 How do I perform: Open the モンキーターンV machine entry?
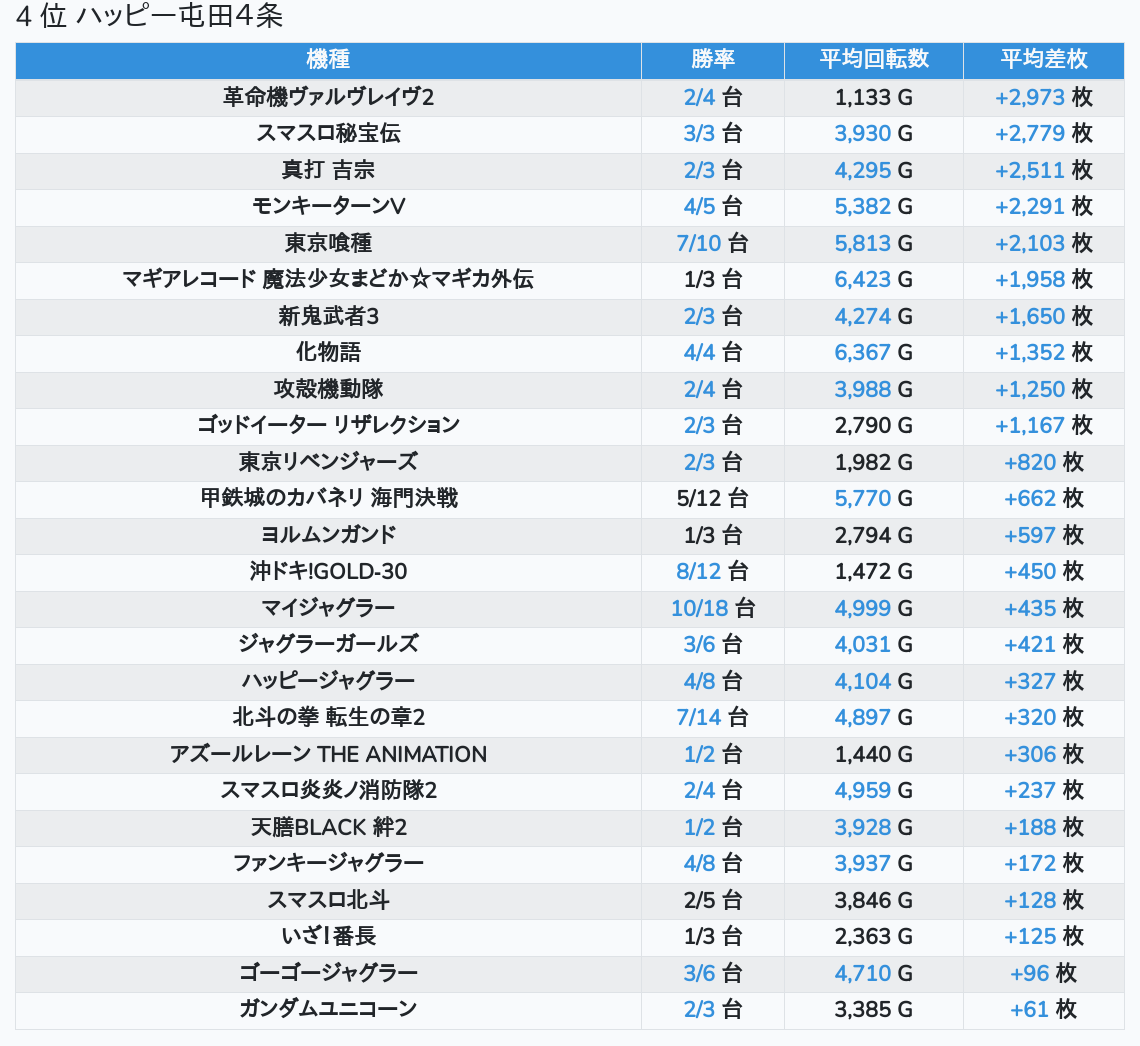tap(328, 206)
